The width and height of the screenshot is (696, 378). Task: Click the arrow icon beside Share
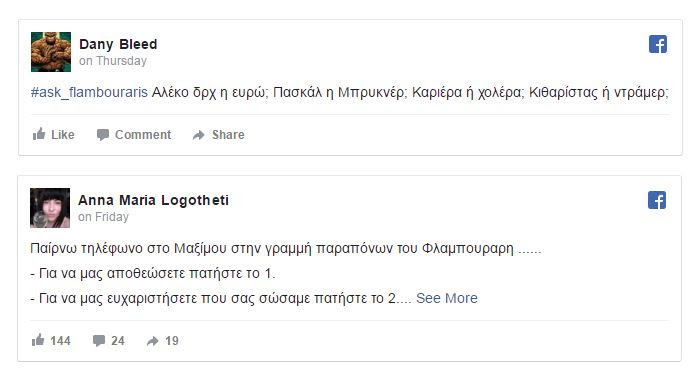[198, 135]
